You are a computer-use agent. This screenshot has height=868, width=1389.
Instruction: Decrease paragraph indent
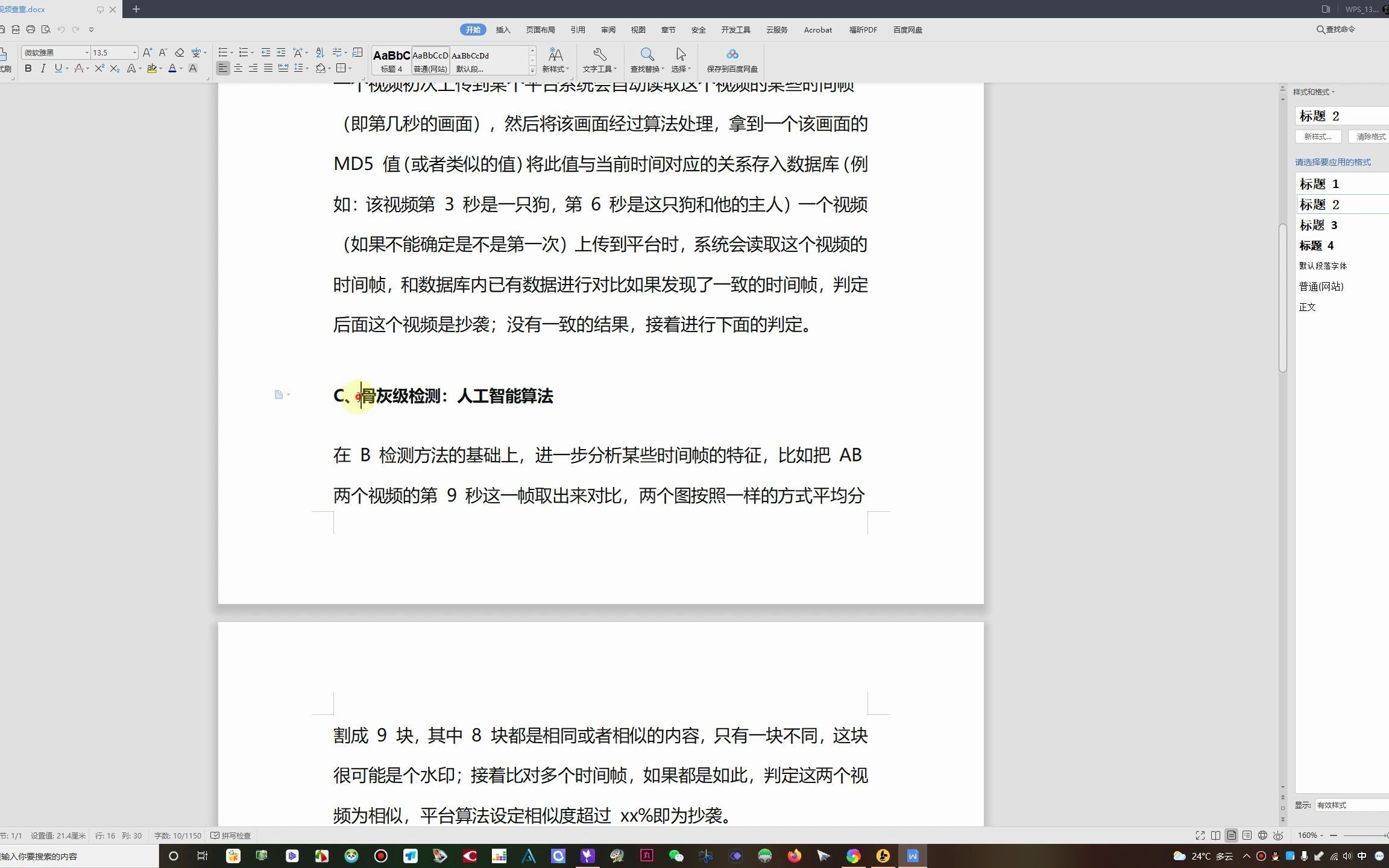point(265,52)
